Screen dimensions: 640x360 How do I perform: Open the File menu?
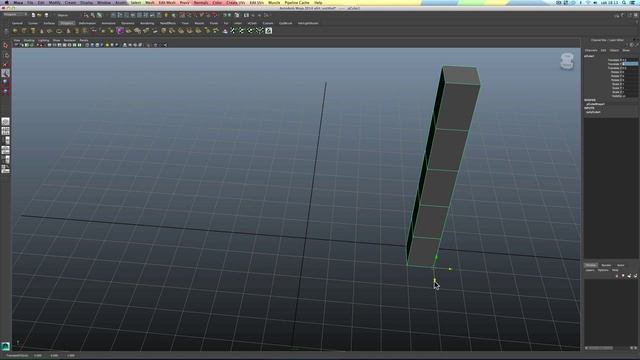pyautogui.click(x=30, y=2)
